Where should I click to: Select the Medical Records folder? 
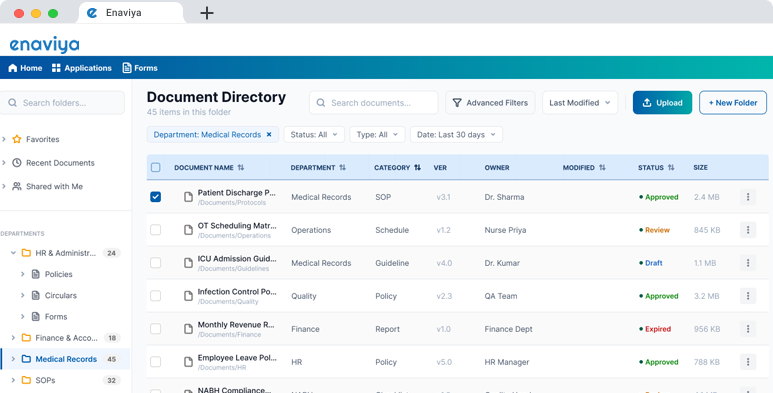[65, 359]
